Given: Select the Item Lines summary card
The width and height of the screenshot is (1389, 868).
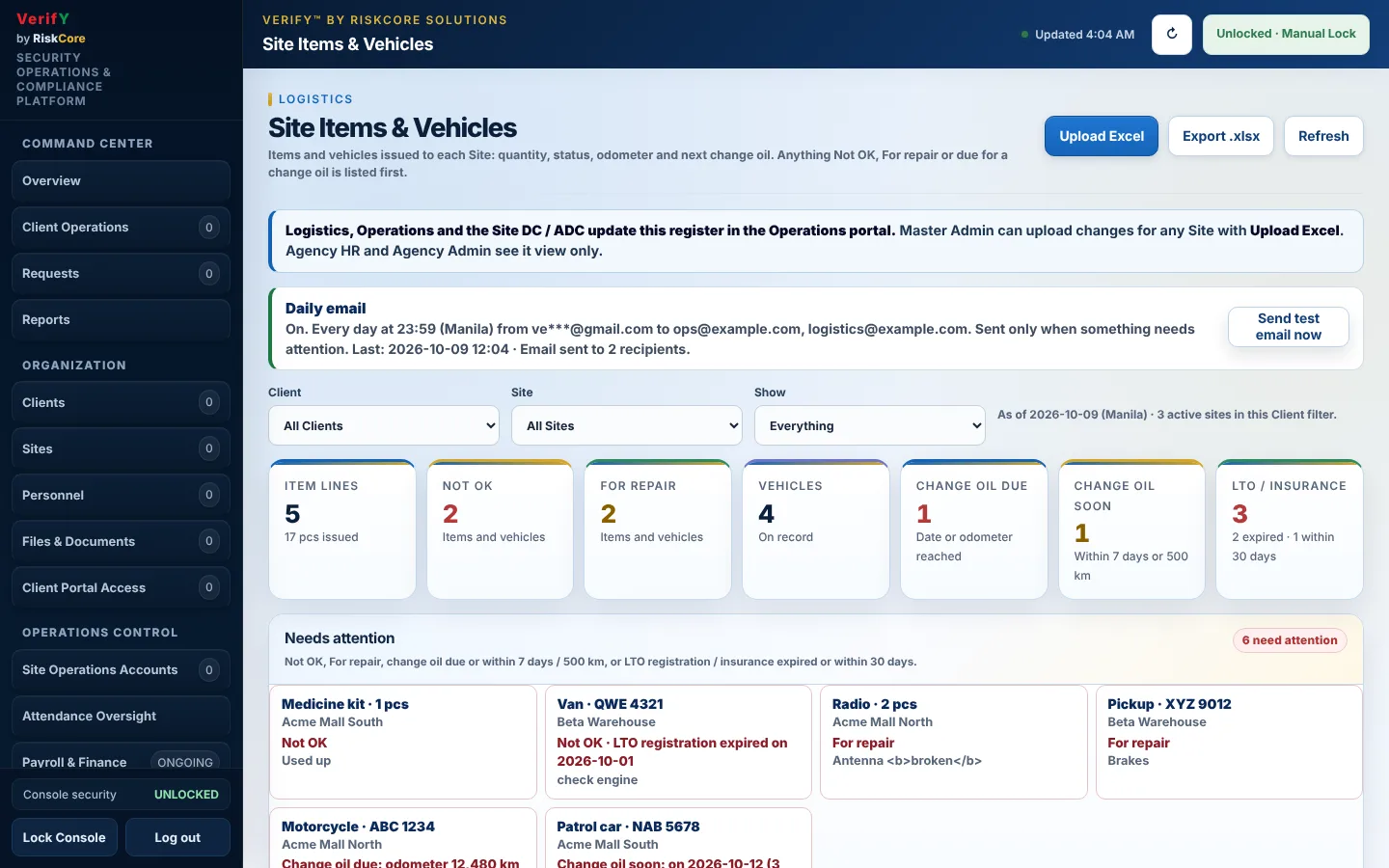Looking at the screenshot, I should tap(342, 529).
